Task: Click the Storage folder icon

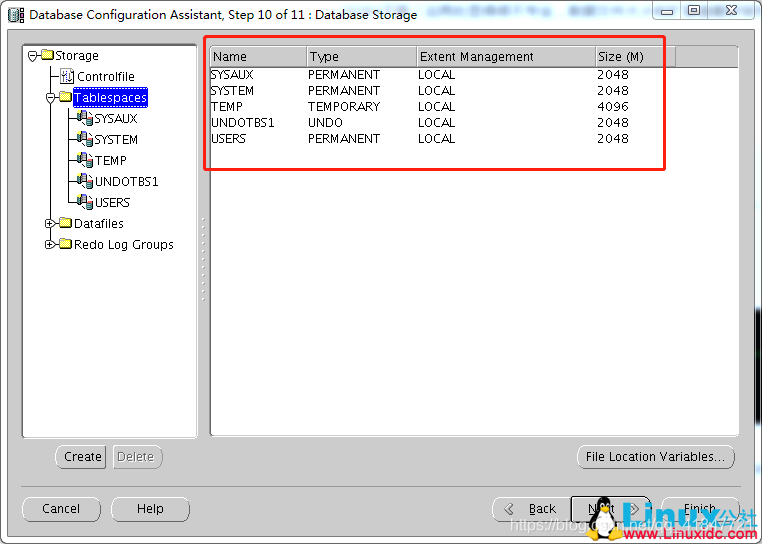Action: tap(48, 55)
